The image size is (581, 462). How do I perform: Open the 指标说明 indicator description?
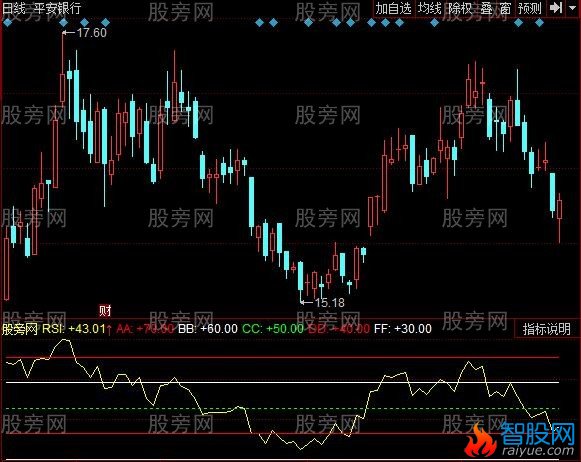547,329
